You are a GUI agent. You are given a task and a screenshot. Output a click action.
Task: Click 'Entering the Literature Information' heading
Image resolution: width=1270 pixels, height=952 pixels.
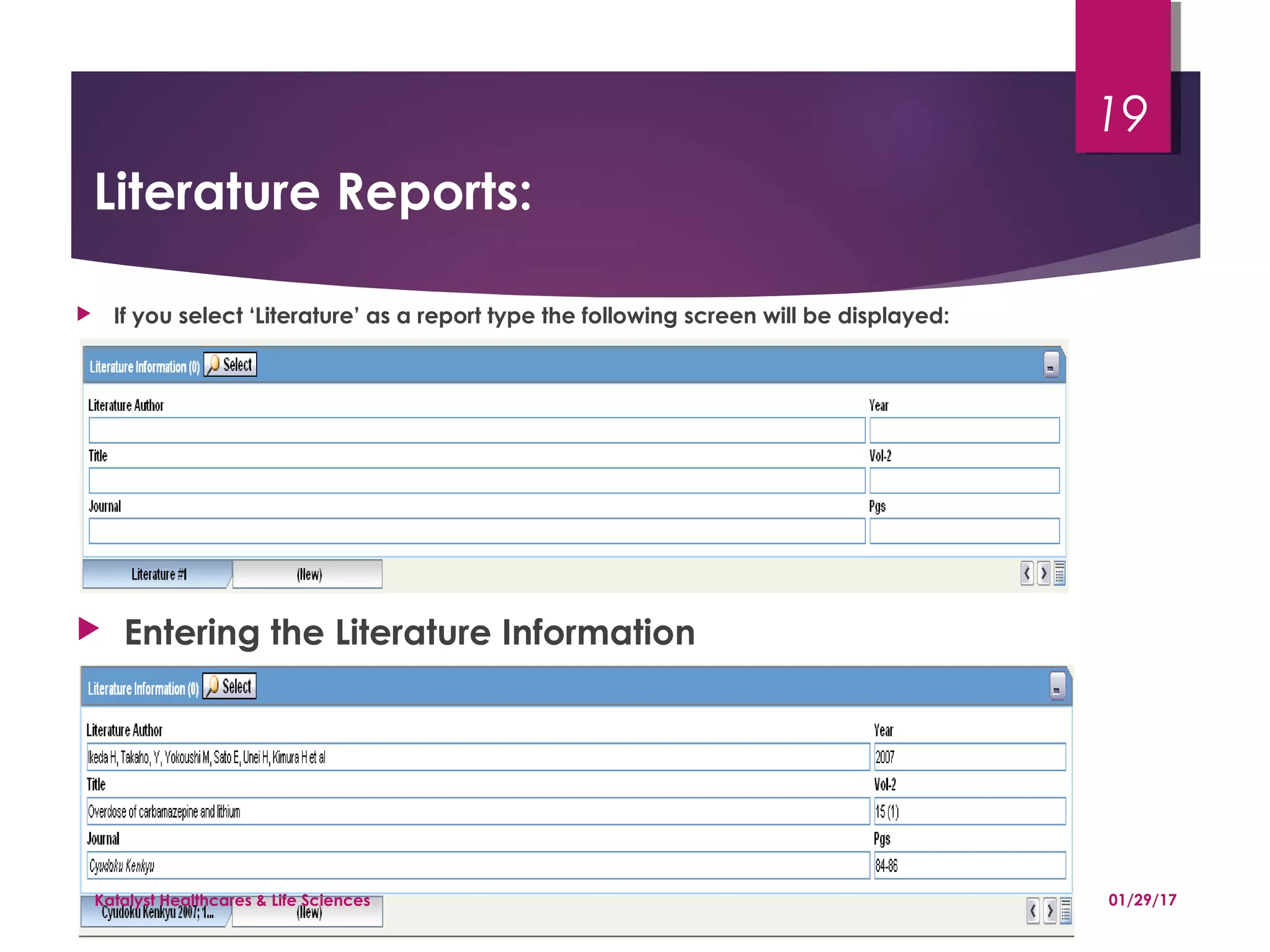pos(410,632)
